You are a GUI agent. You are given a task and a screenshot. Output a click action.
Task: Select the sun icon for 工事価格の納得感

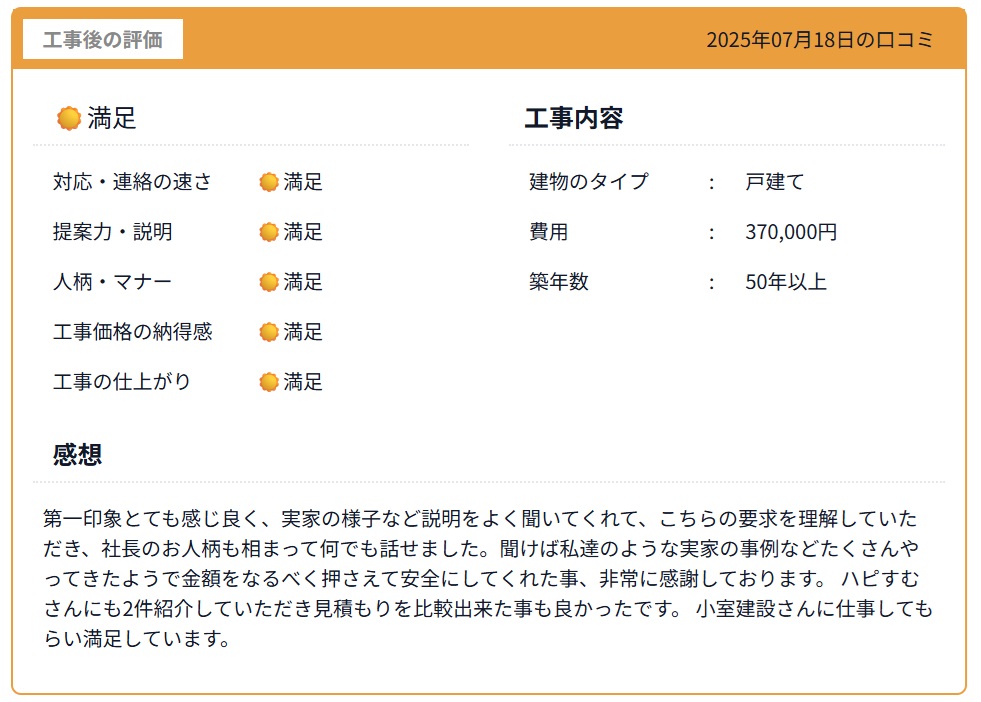point(269,332)
